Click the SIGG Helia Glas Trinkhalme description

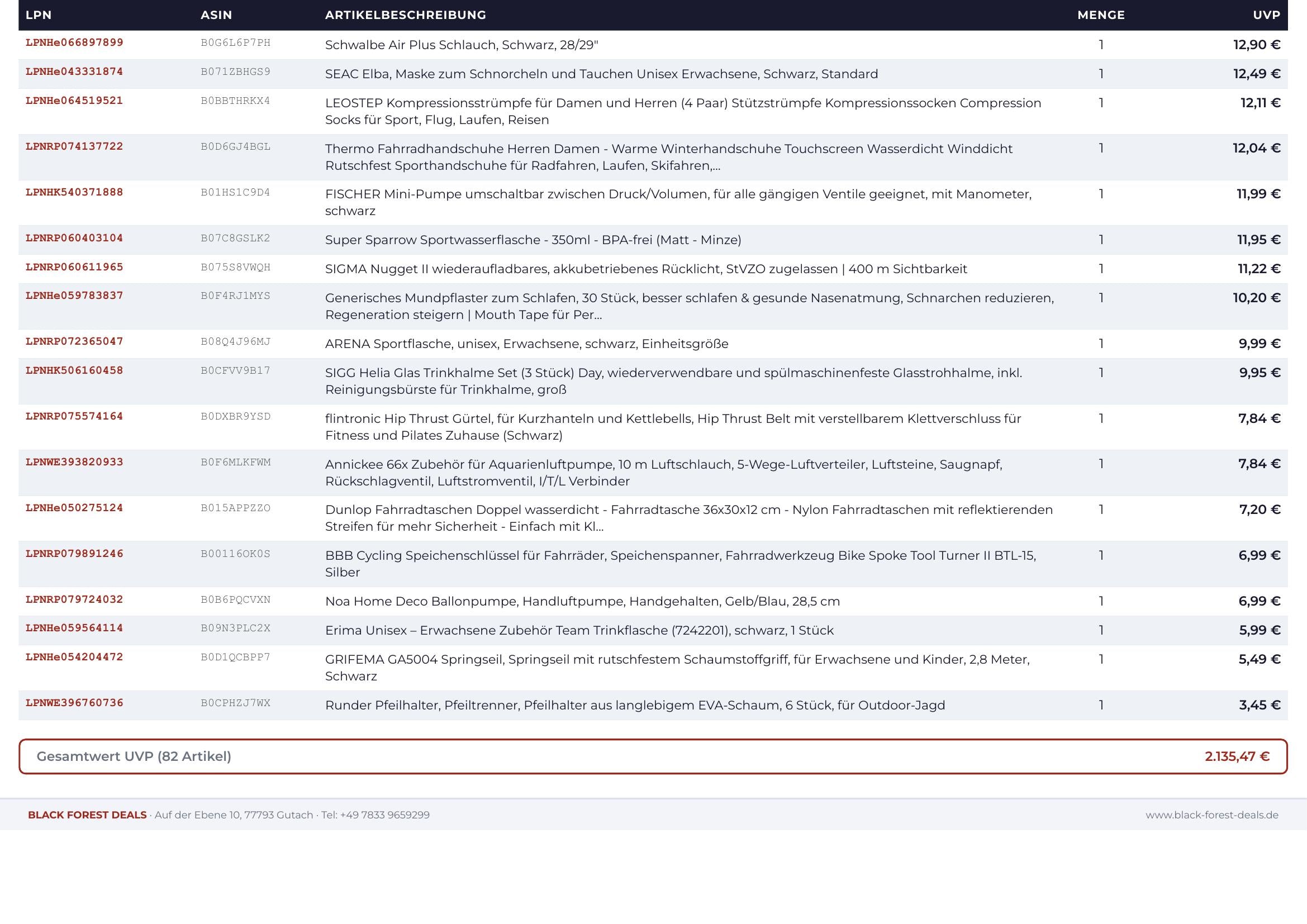[673, 381]
